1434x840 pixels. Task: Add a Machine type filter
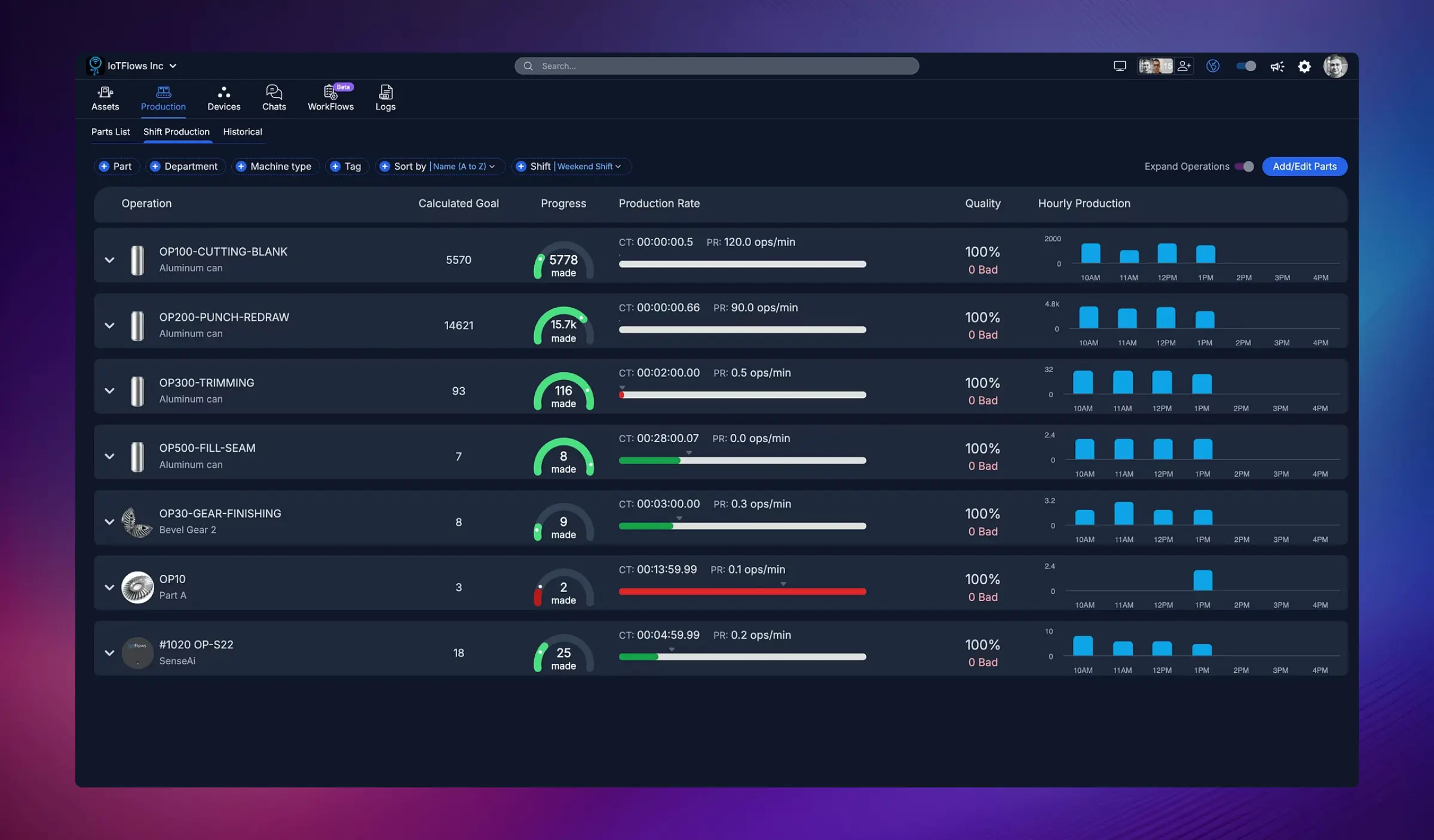(x=275, y=166)
